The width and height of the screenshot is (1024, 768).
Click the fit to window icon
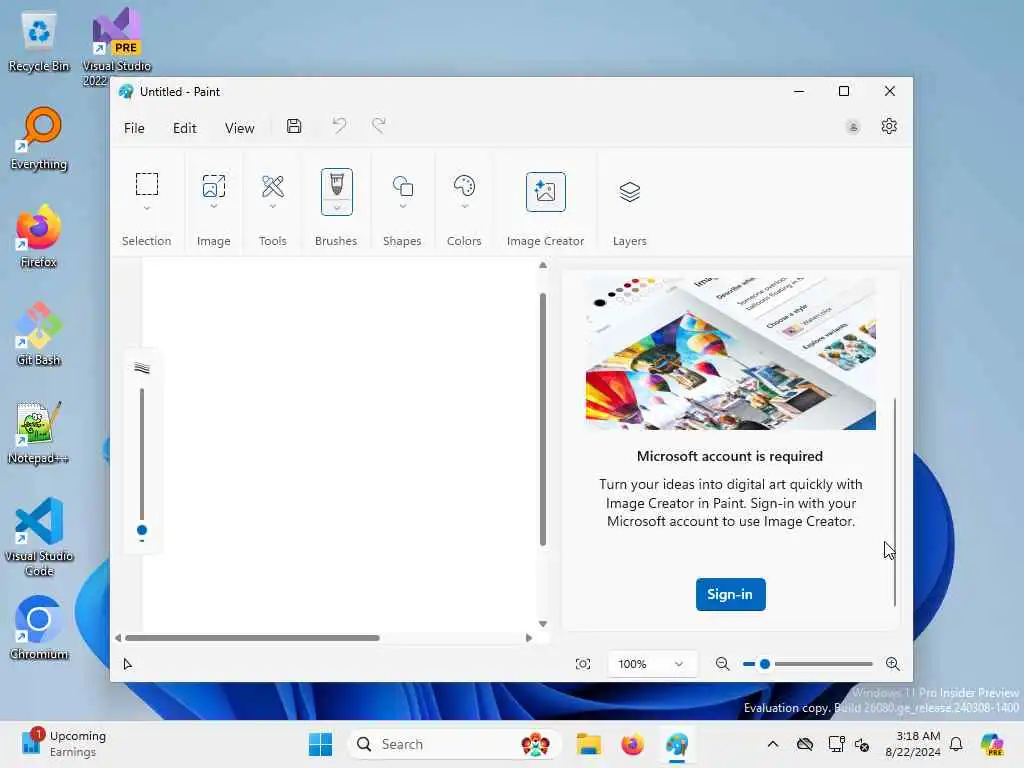[x=583, y=664]
